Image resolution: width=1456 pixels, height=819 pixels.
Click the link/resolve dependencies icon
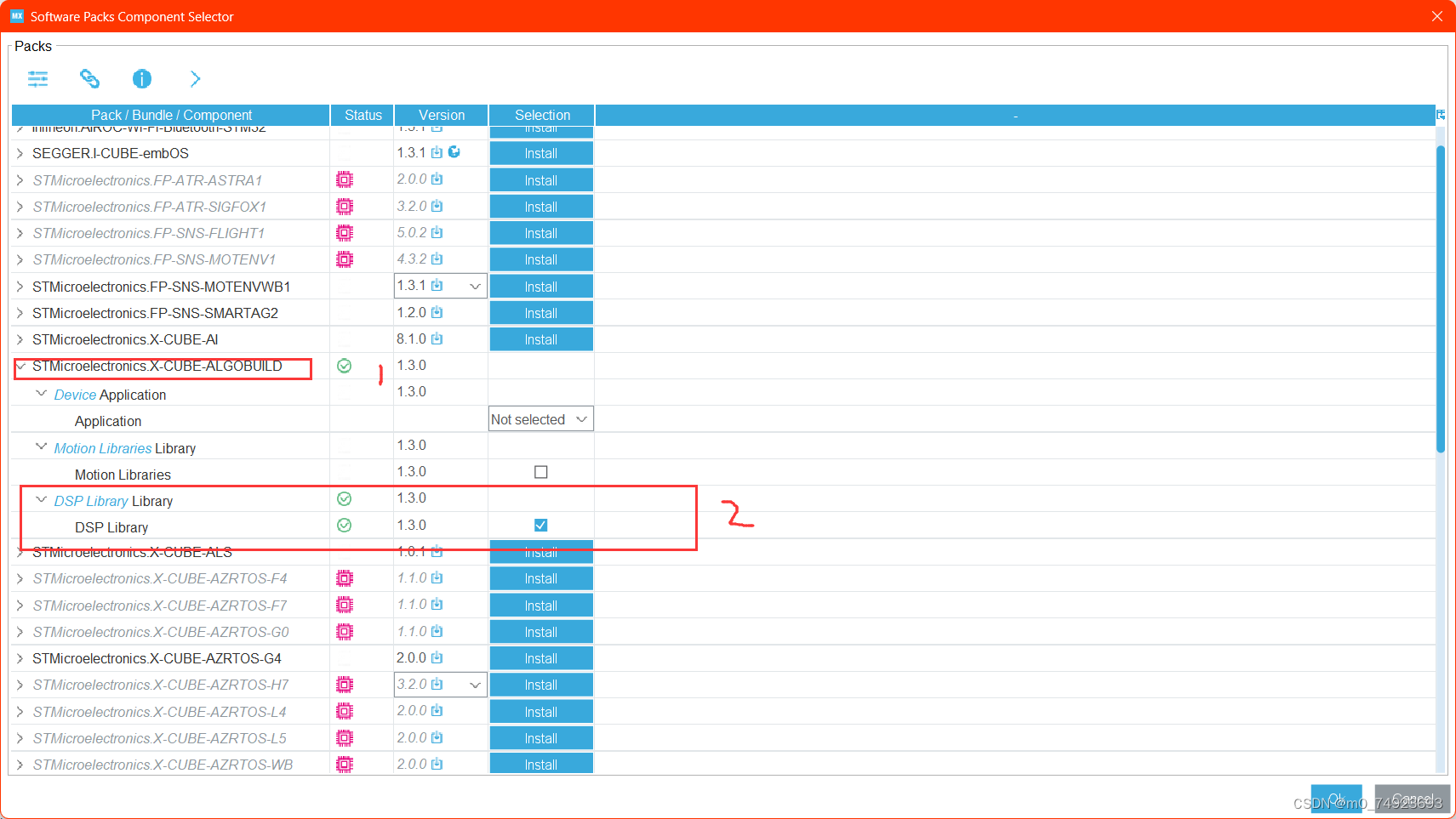click(89, 79)
